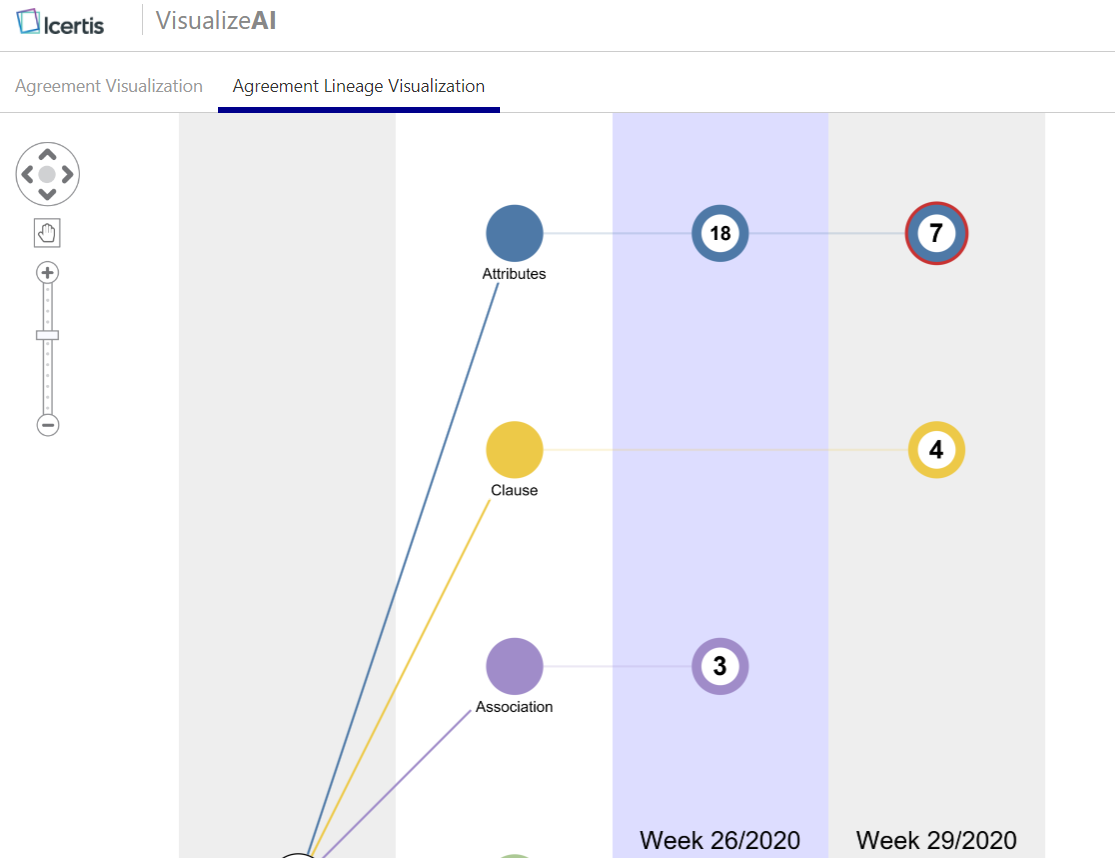Click the Icertis logo
The image size is (1115, 863).
(x=61, y=21)
